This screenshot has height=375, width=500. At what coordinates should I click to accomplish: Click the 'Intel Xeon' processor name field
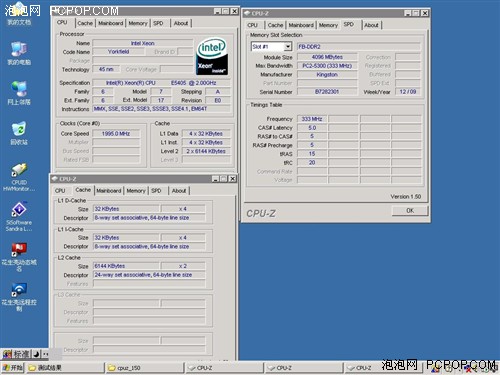pos(143,43)
